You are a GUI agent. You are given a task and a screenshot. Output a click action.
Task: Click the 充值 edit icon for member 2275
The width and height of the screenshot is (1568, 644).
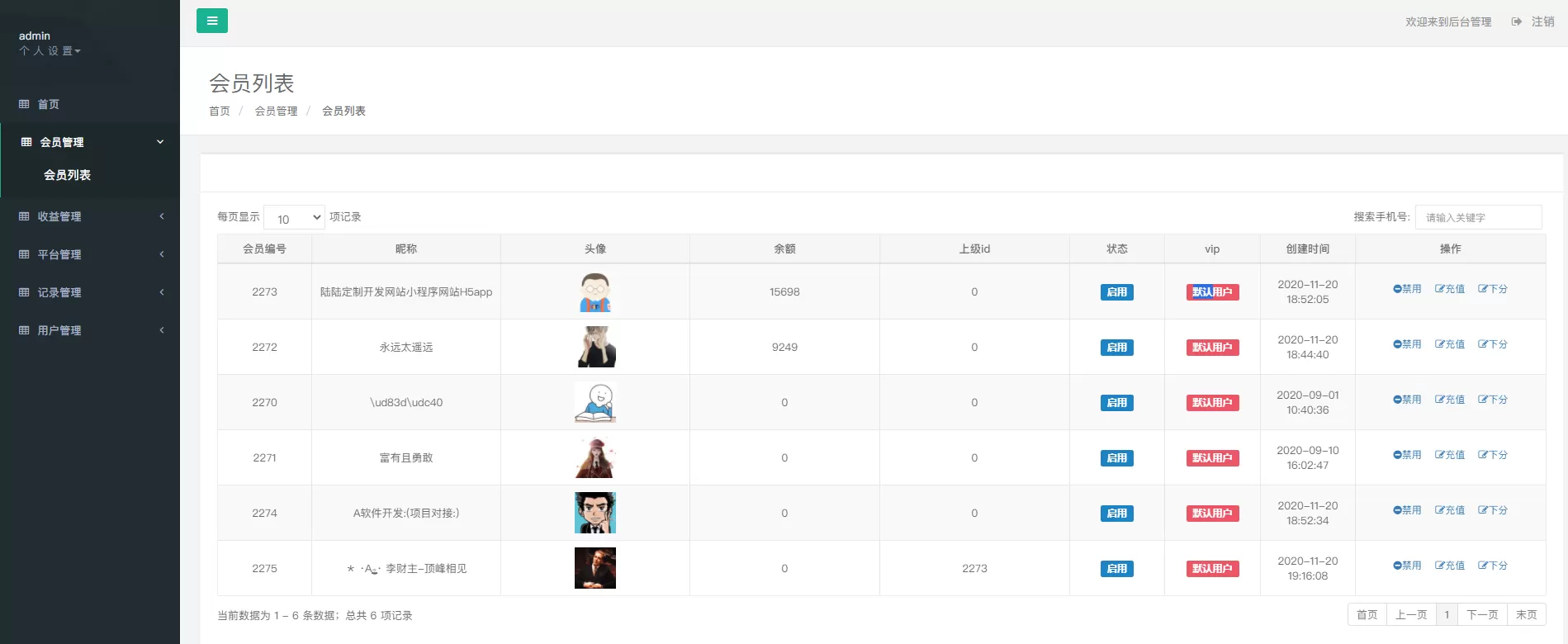[1439, 566]
